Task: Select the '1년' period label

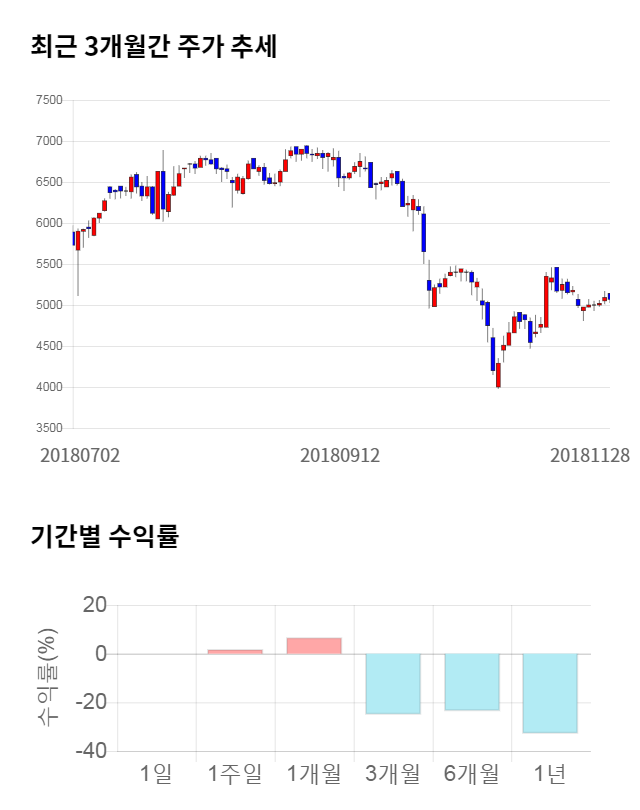Action: click(550, 773)
